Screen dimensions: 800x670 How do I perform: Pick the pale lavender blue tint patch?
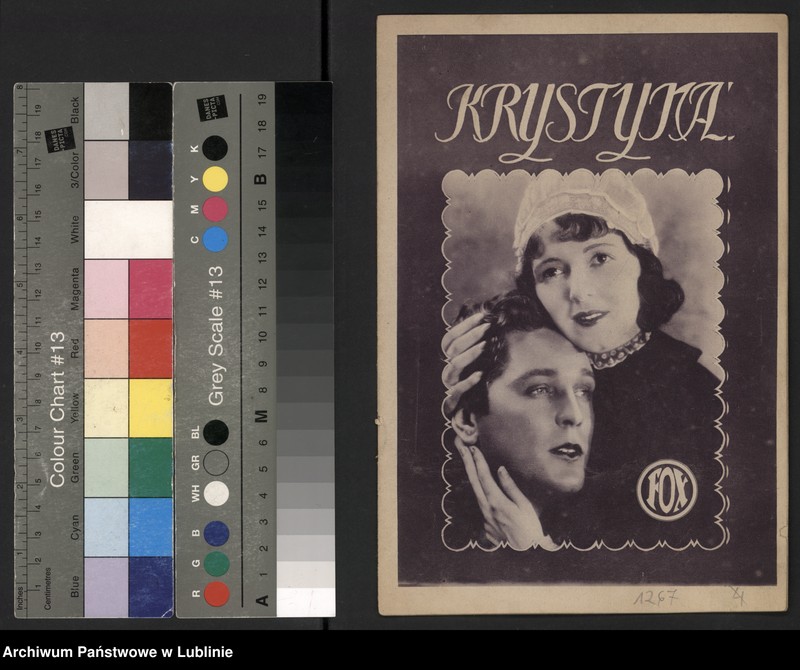point(106,587)
